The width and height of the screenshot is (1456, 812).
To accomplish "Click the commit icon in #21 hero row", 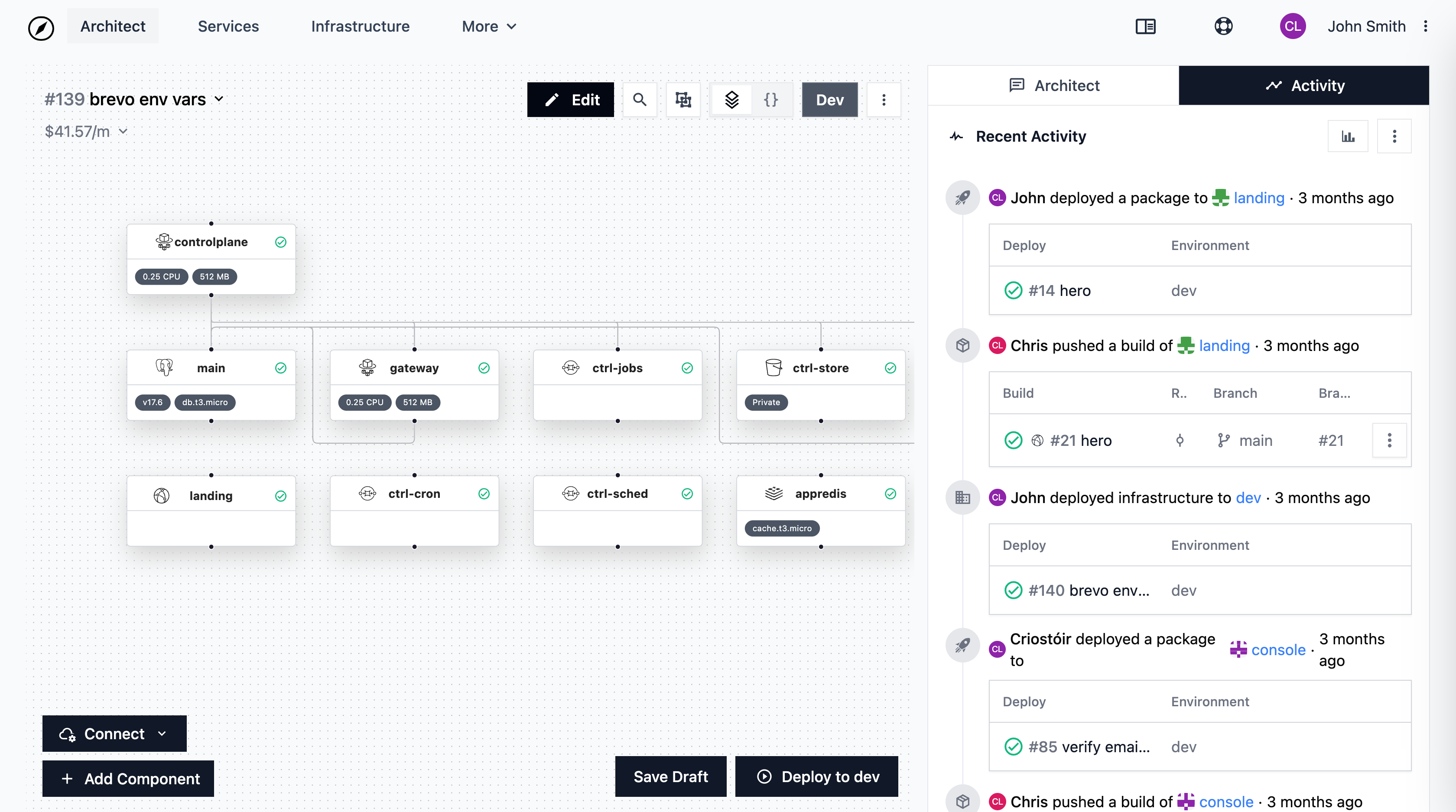I will (x=1180, y=441).
